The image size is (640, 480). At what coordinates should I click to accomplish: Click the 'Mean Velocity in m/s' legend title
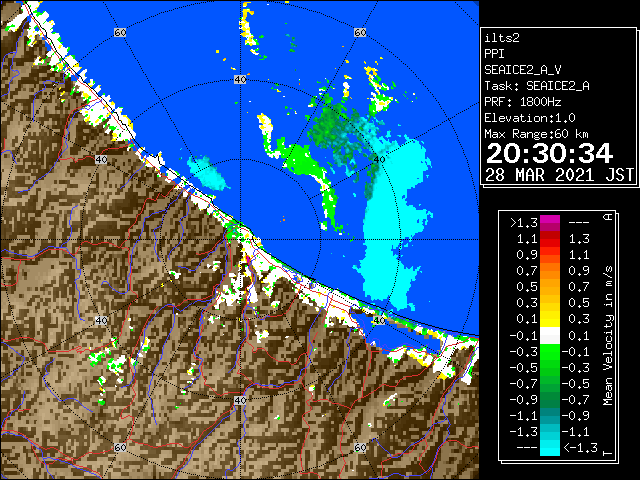point(608,336)
